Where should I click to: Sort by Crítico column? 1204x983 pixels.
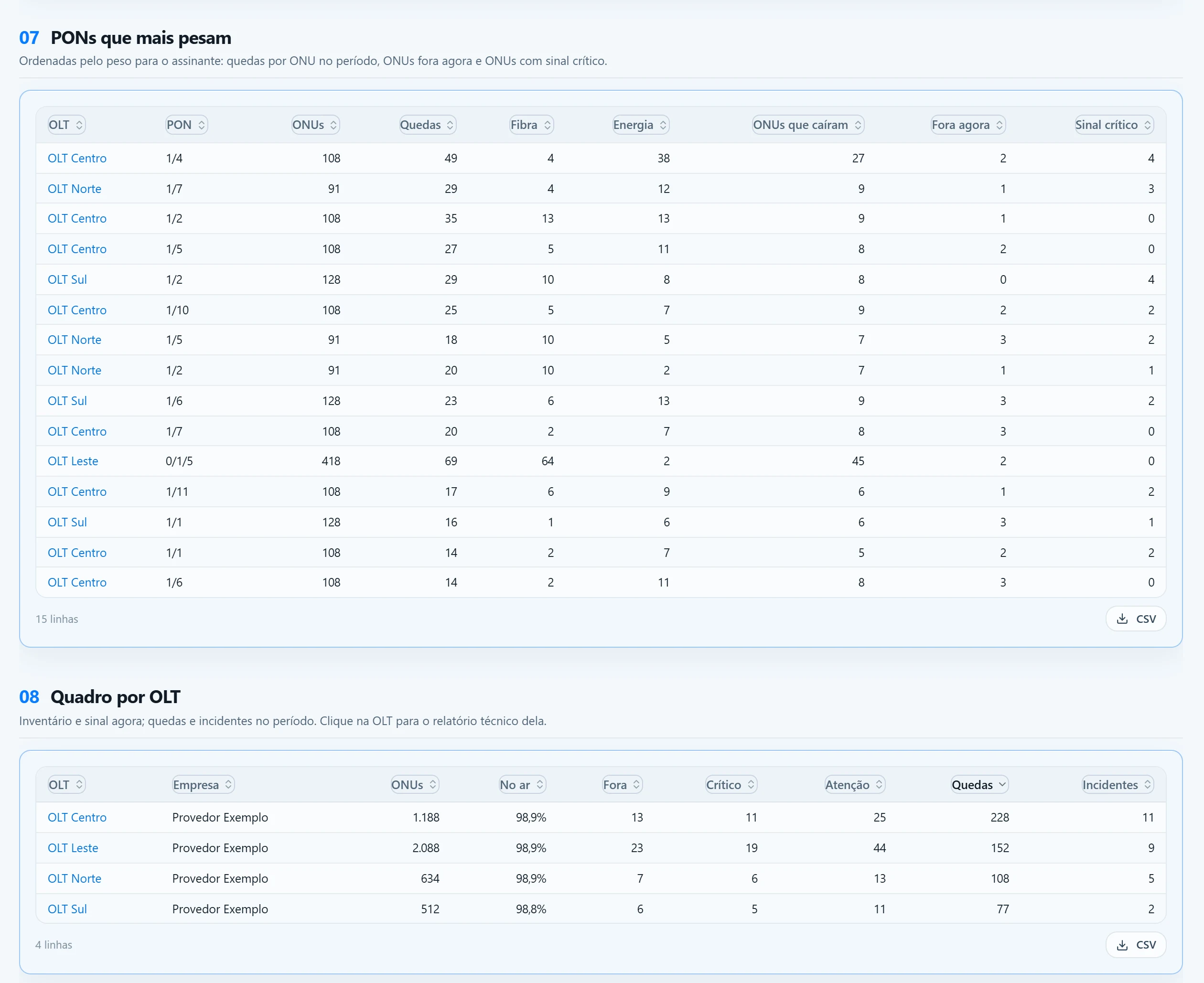tap(731, 785)
